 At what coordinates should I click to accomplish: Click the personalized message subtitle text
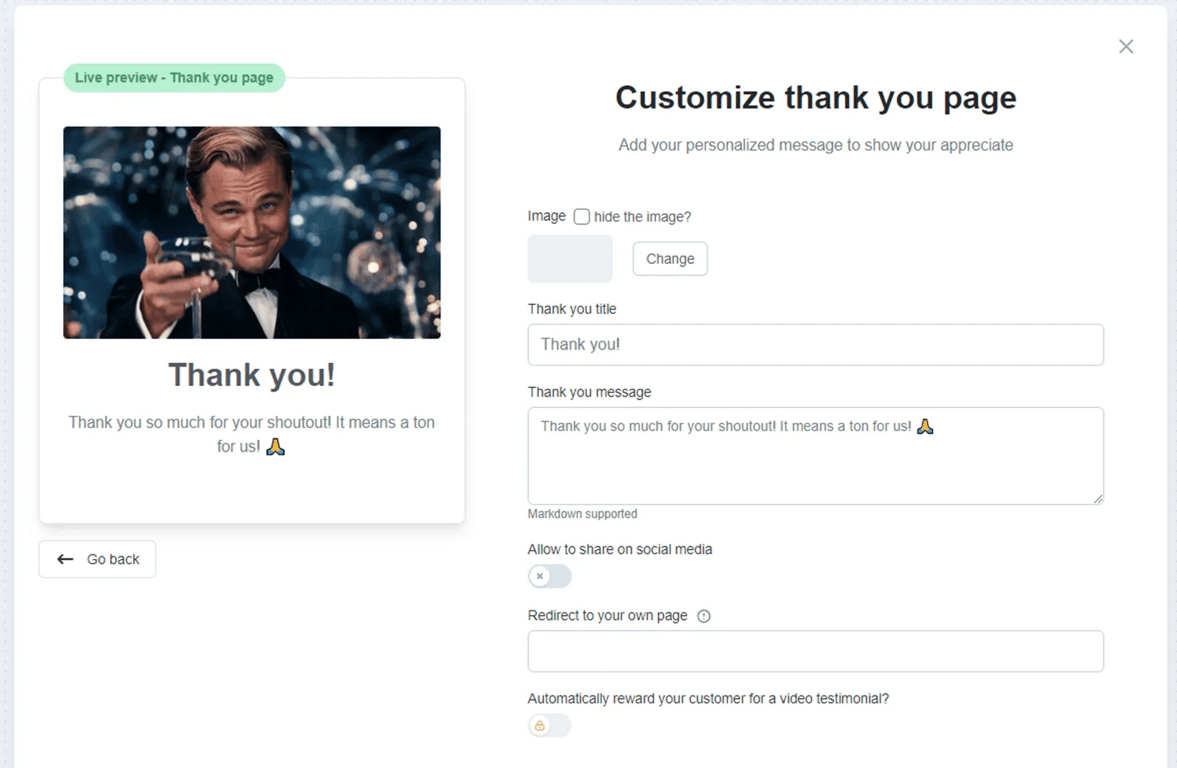tap(815, 145)
